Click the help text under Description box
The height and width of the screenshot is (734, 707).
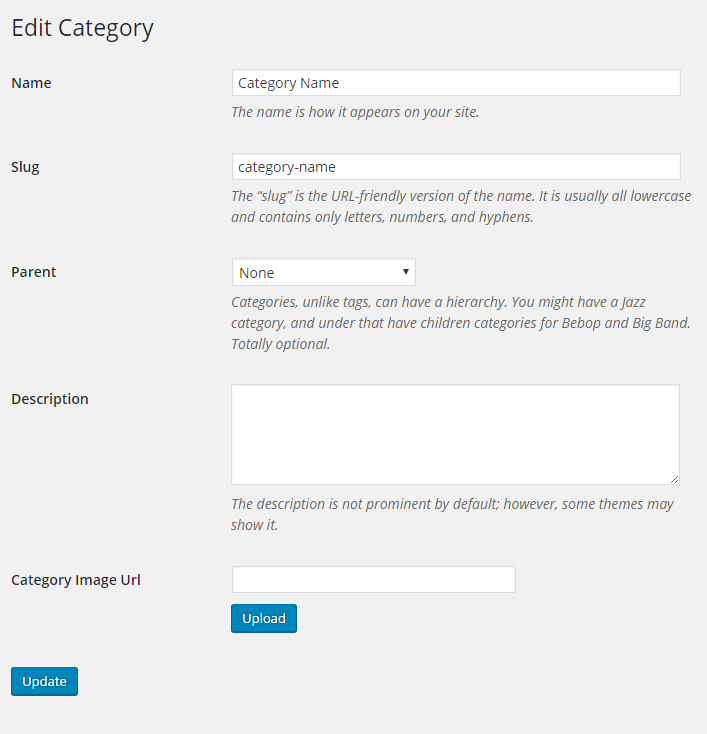click(452, 514)
